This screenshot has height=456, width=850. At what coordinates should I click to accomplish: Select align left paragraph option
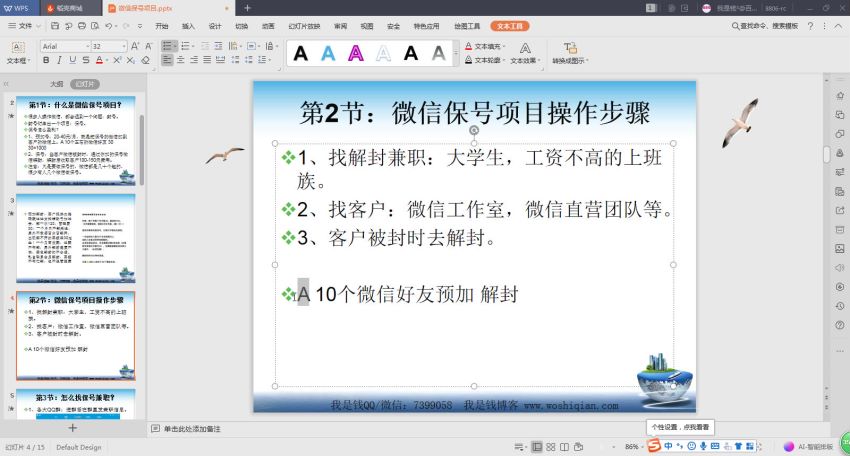[x=168, y=60]
